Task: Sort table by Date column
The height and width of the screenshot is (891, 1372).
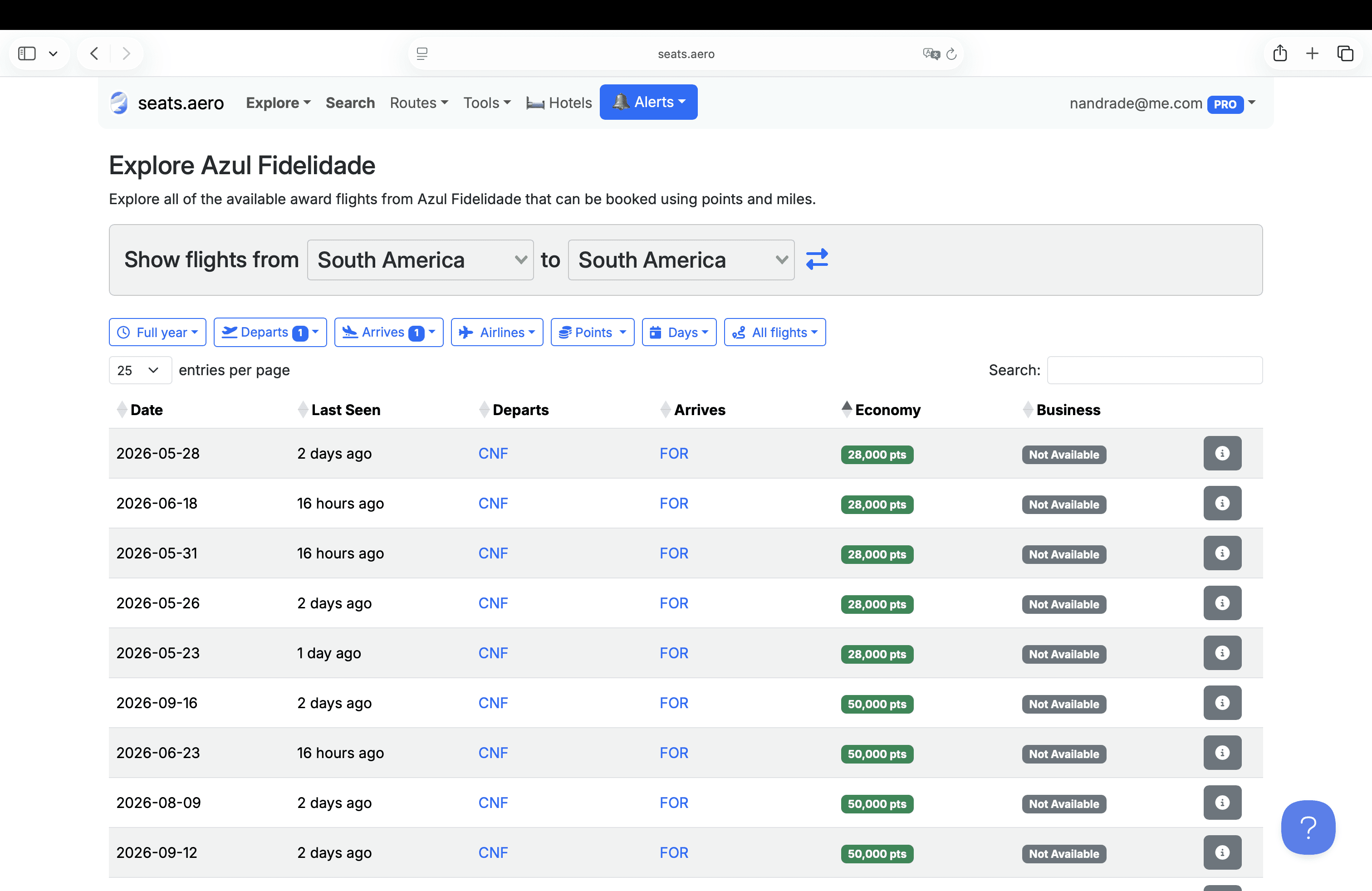Action: tap(147, 410)
